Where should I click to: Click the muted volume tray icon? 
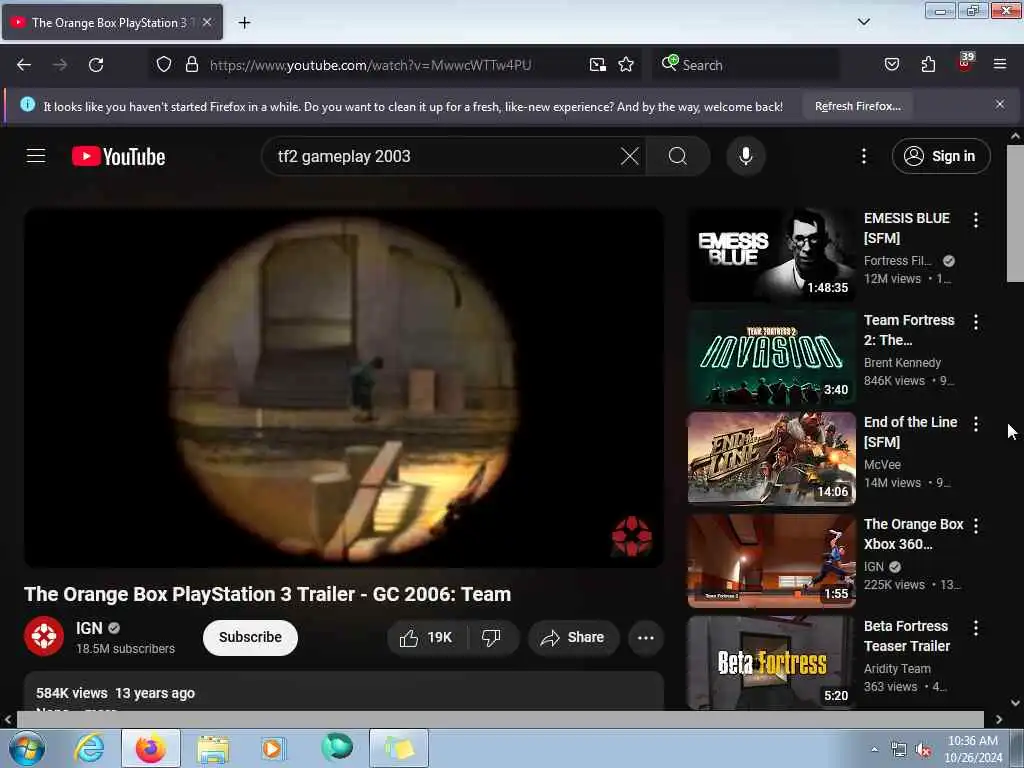tap(923, 750)
